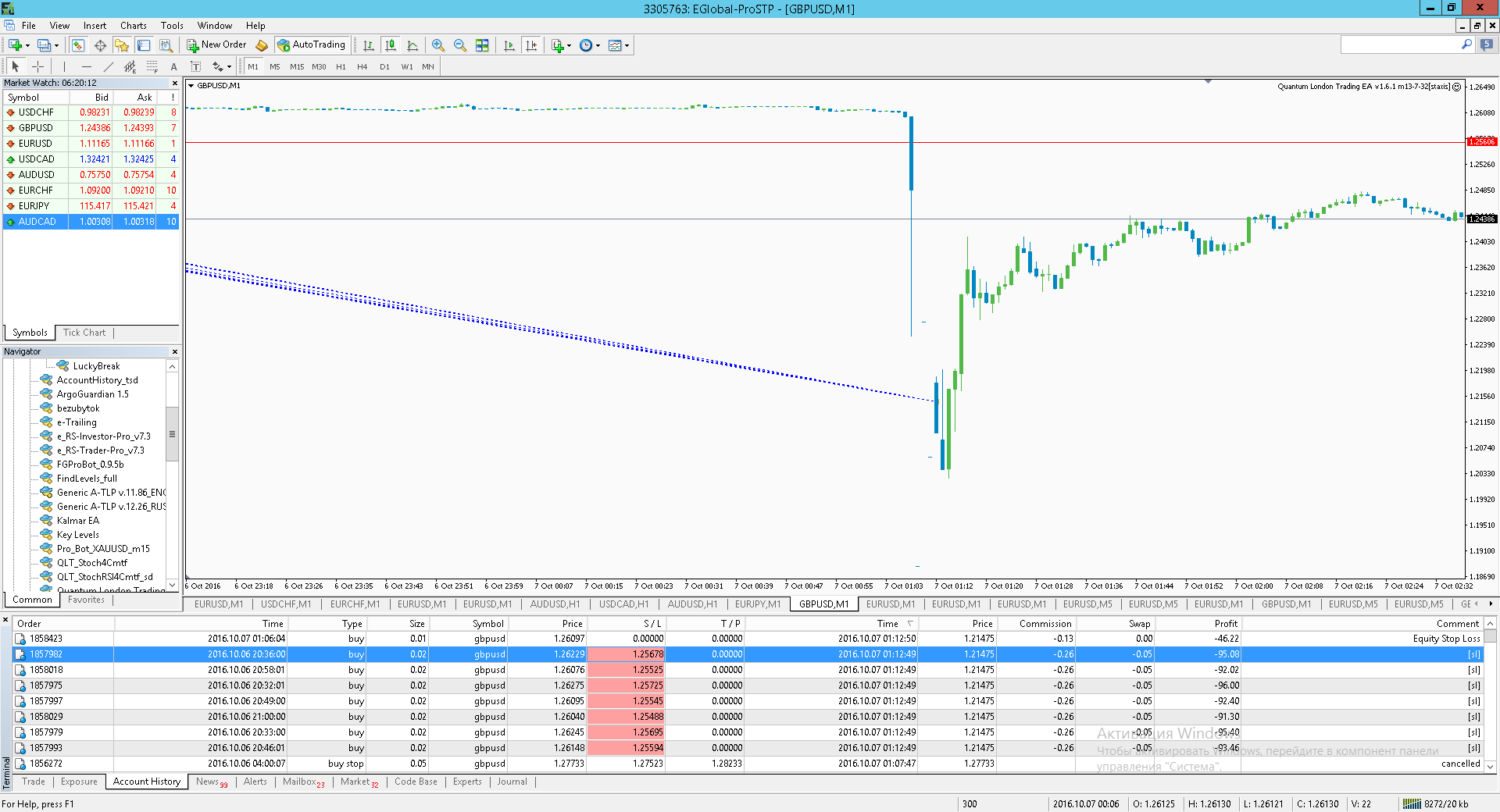Open Navigator Favorites tab

tap(86, 600)
